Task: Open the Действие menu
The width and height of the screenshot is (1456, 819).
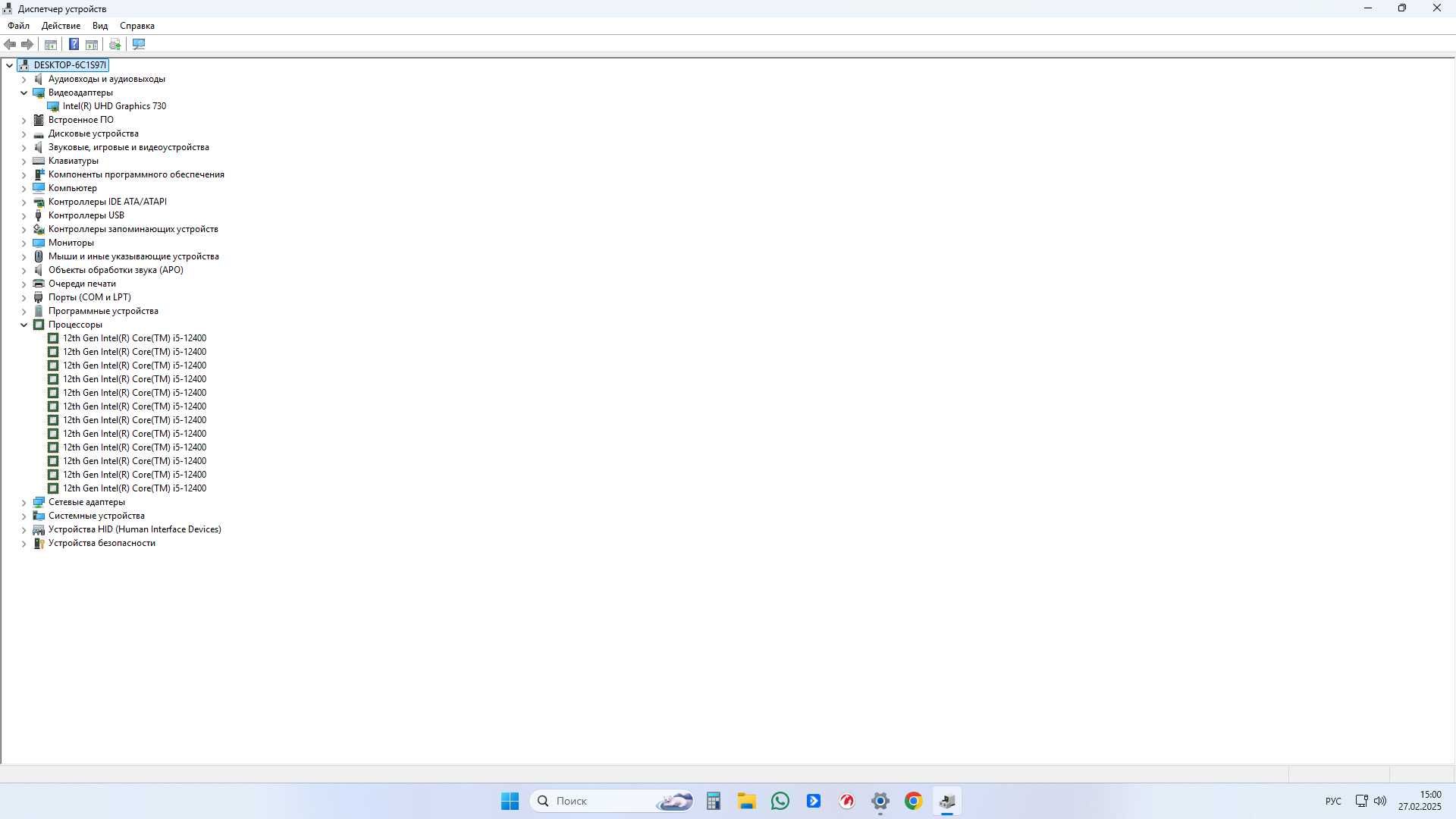Action: (x=61, y=26)
